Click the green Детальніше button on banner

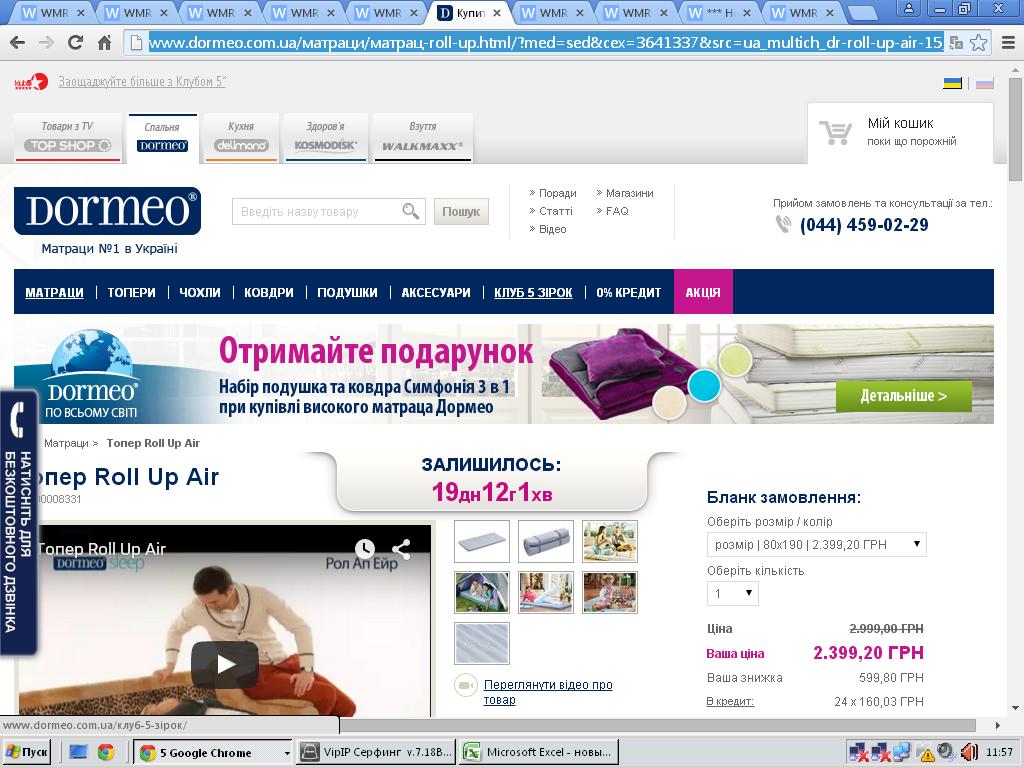tap(904, 396)
